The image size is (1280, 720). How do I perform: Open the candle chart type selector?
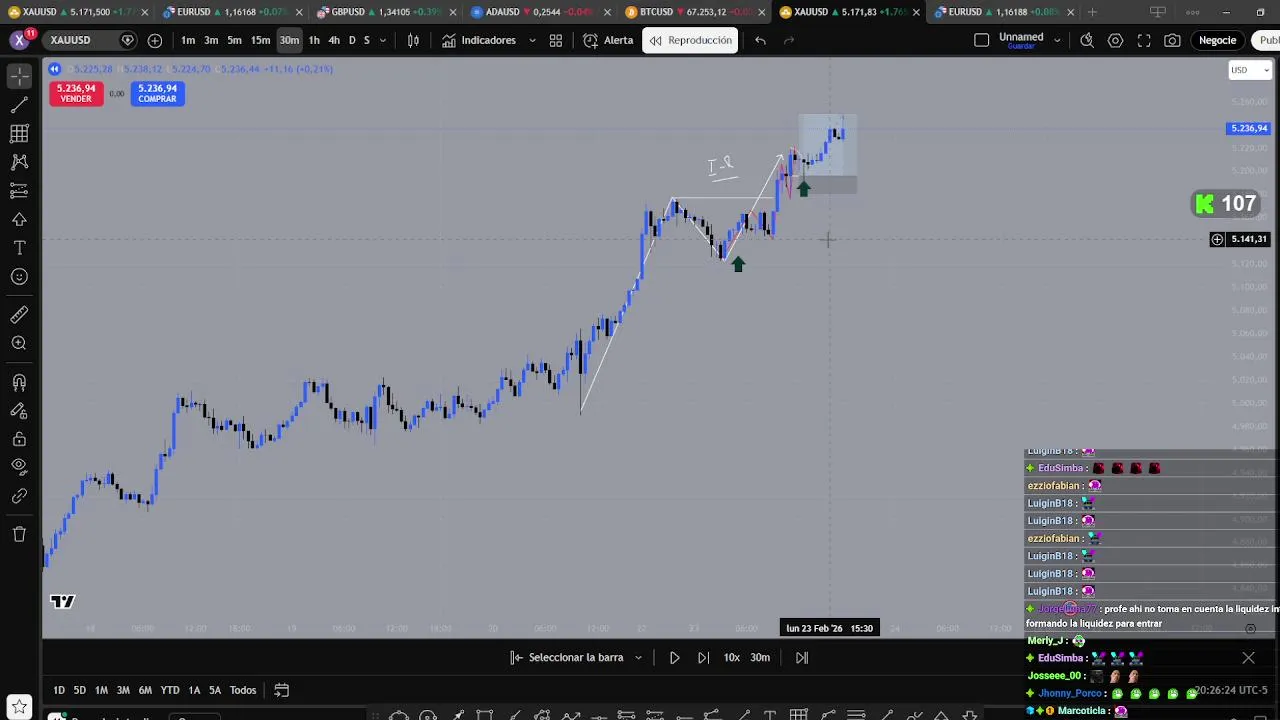coord(413,40)
